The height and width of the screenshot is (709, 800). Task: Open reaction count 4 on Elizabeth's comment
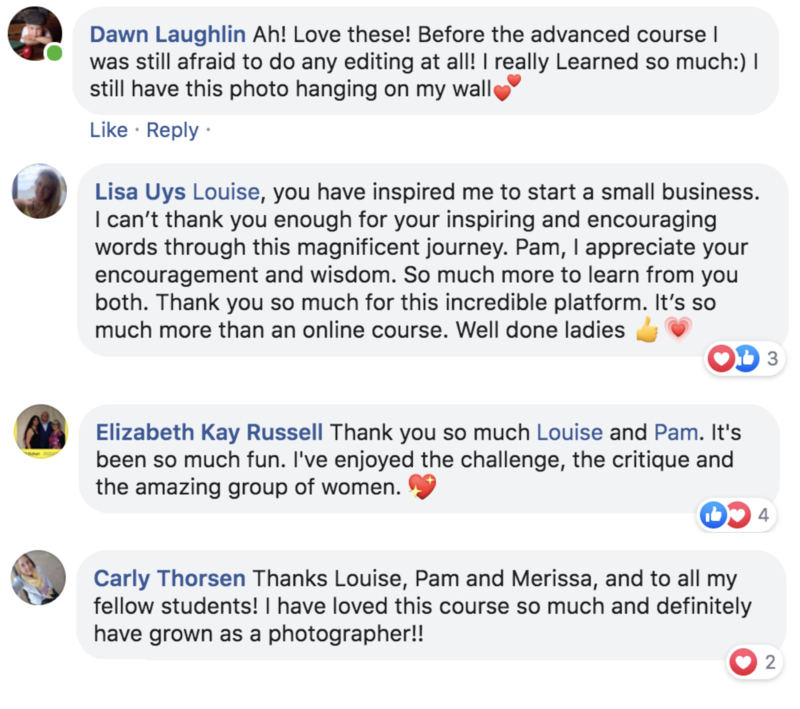(764, 516)
